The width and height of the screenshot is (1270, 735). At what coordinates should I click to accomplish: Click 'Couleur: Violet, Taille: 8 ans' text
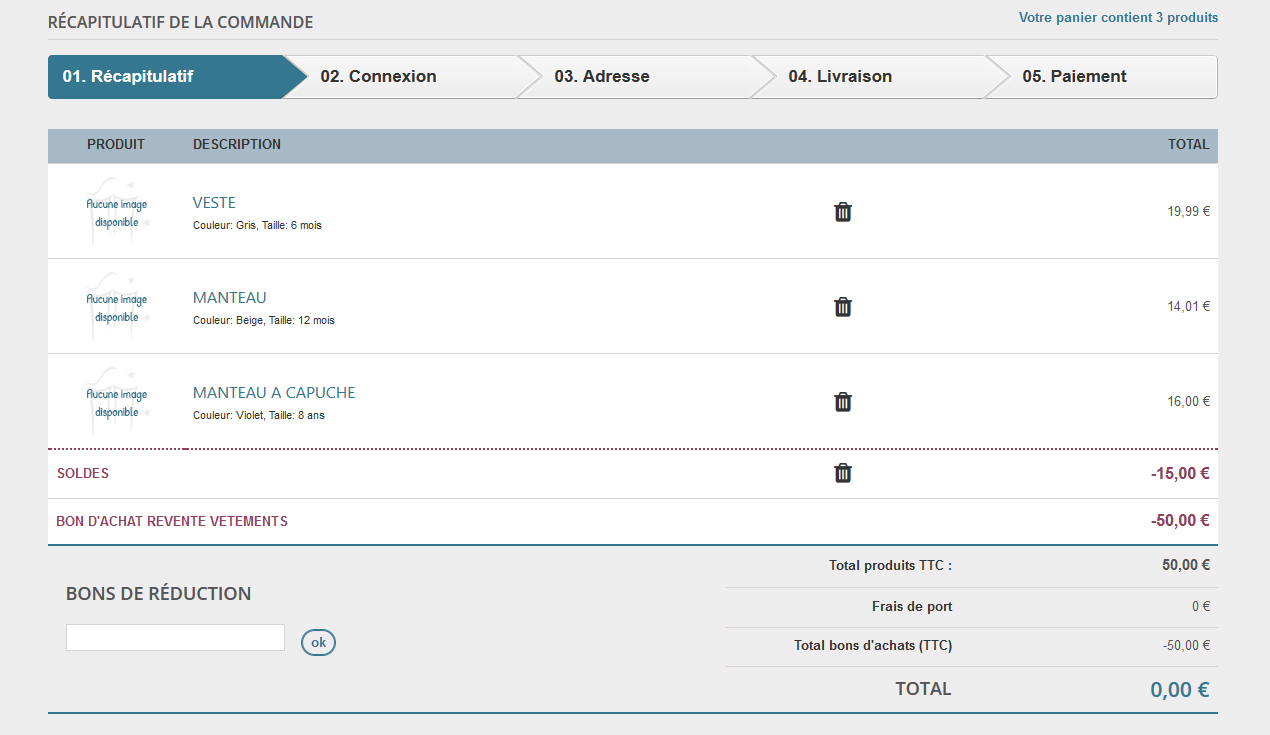259,416
